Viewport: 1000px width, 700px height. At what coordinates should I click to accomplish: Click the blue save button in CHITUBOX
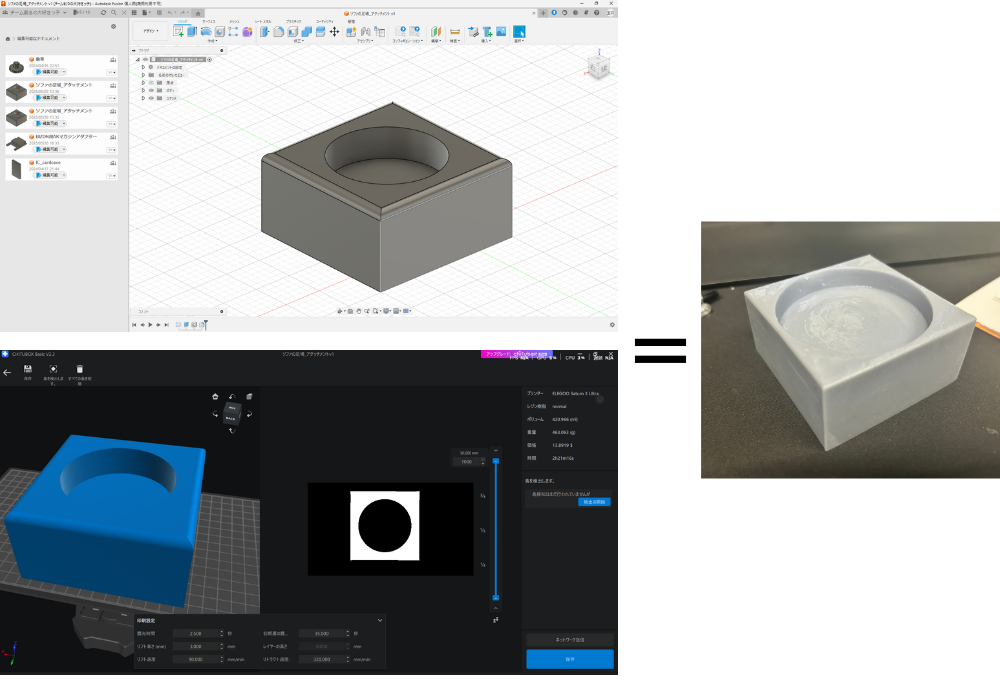click(x=570, y=659)
